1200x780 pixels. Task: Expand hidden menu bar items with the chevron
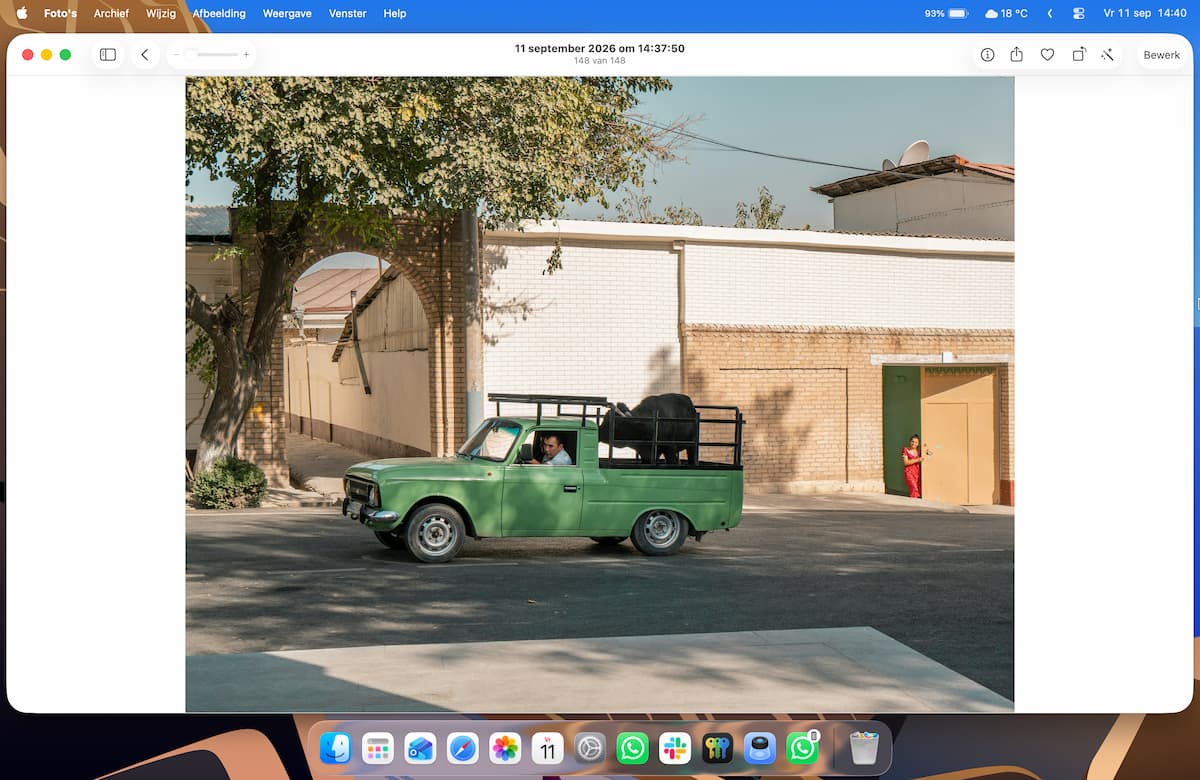[1049, 13]
